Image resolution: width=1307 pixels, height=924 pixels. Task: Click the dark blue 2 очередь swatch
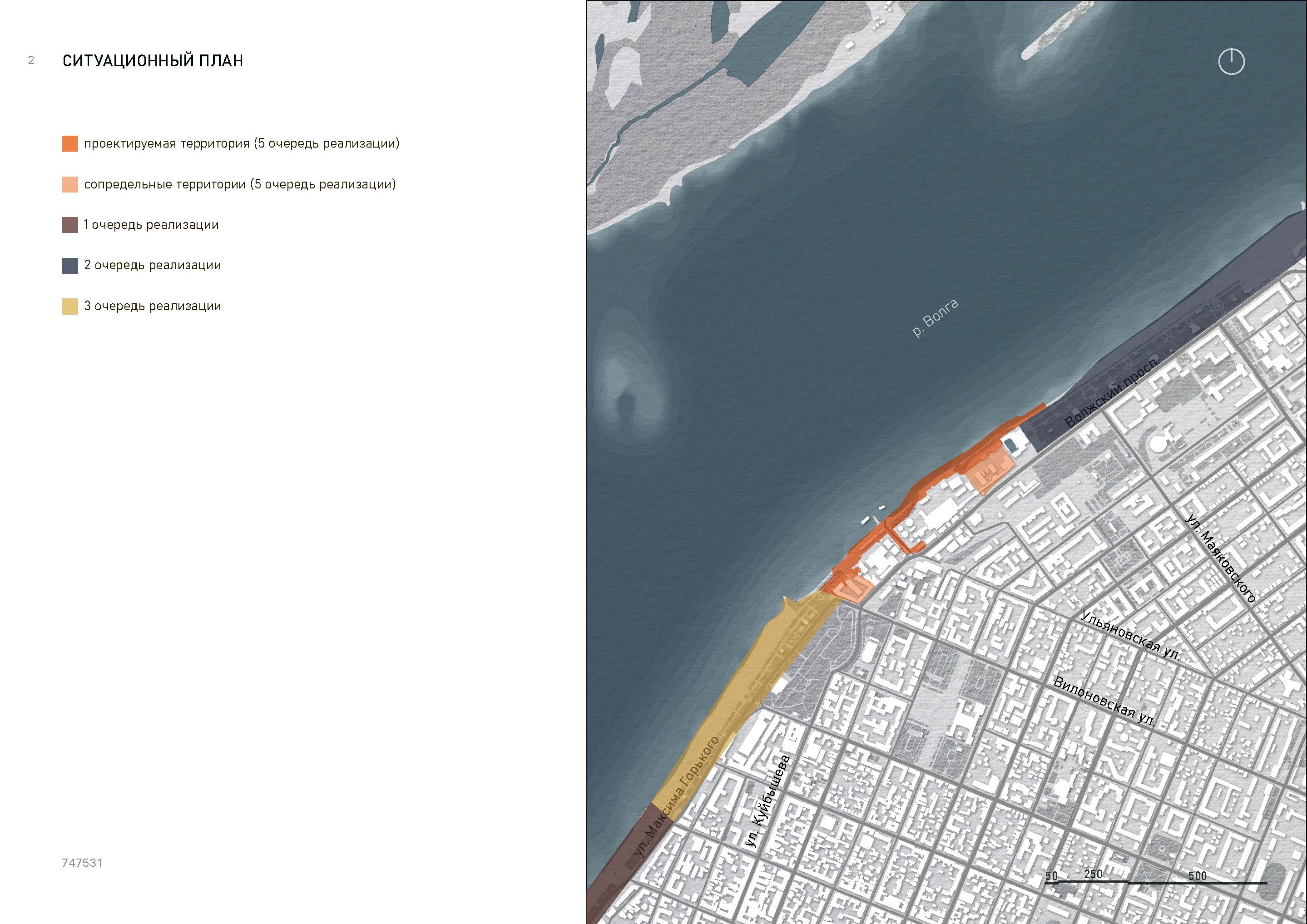(x=70, y=265)
